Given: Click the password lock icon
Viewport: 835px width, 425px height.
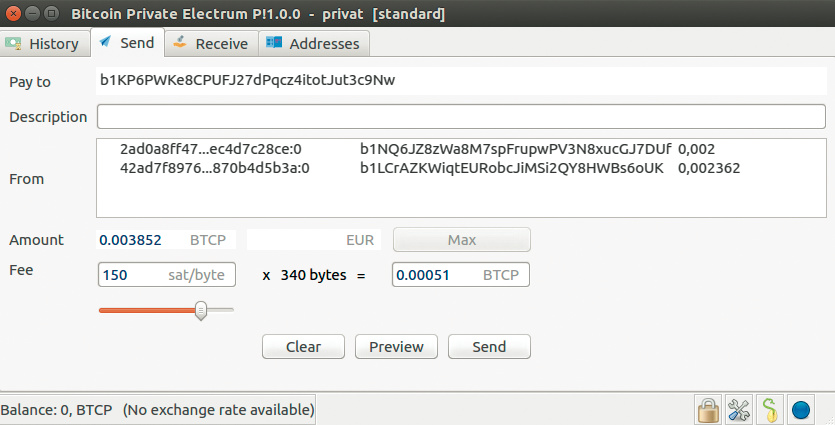Looking at the screenshot, I should 709,409.
